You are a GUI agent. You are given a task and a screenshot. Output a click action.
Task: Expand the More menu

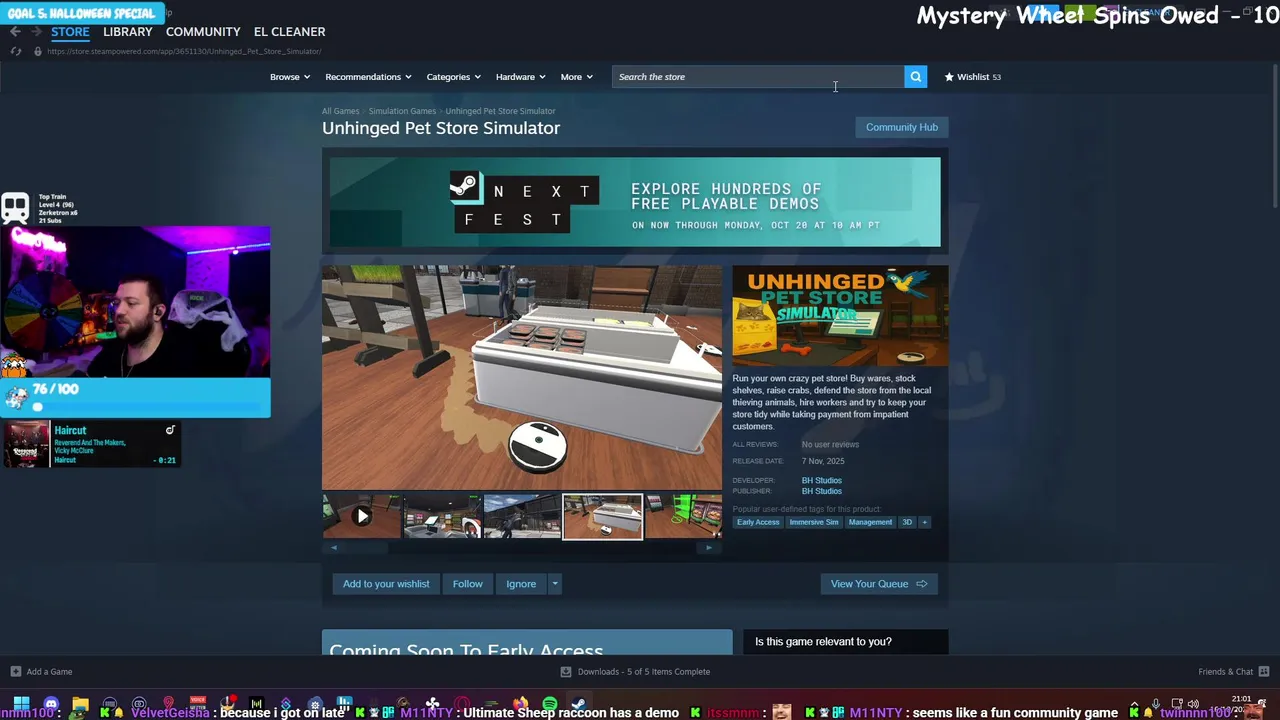click(x=577, y=77)
